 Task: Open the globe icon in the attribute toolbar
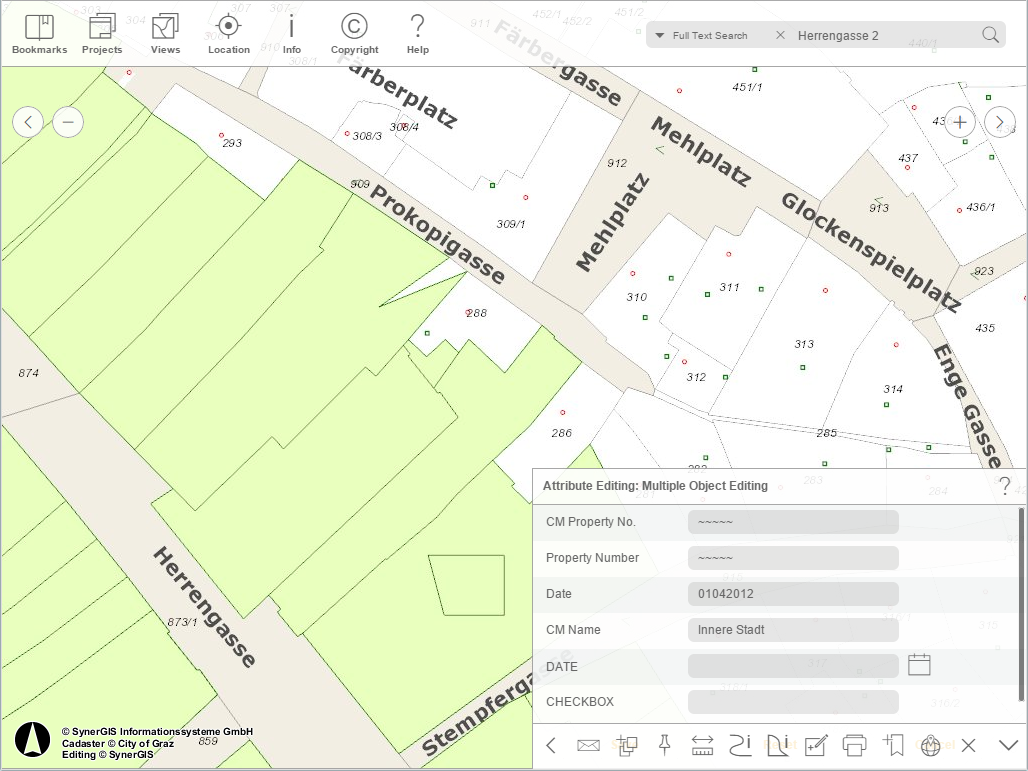tap(930, 745)
